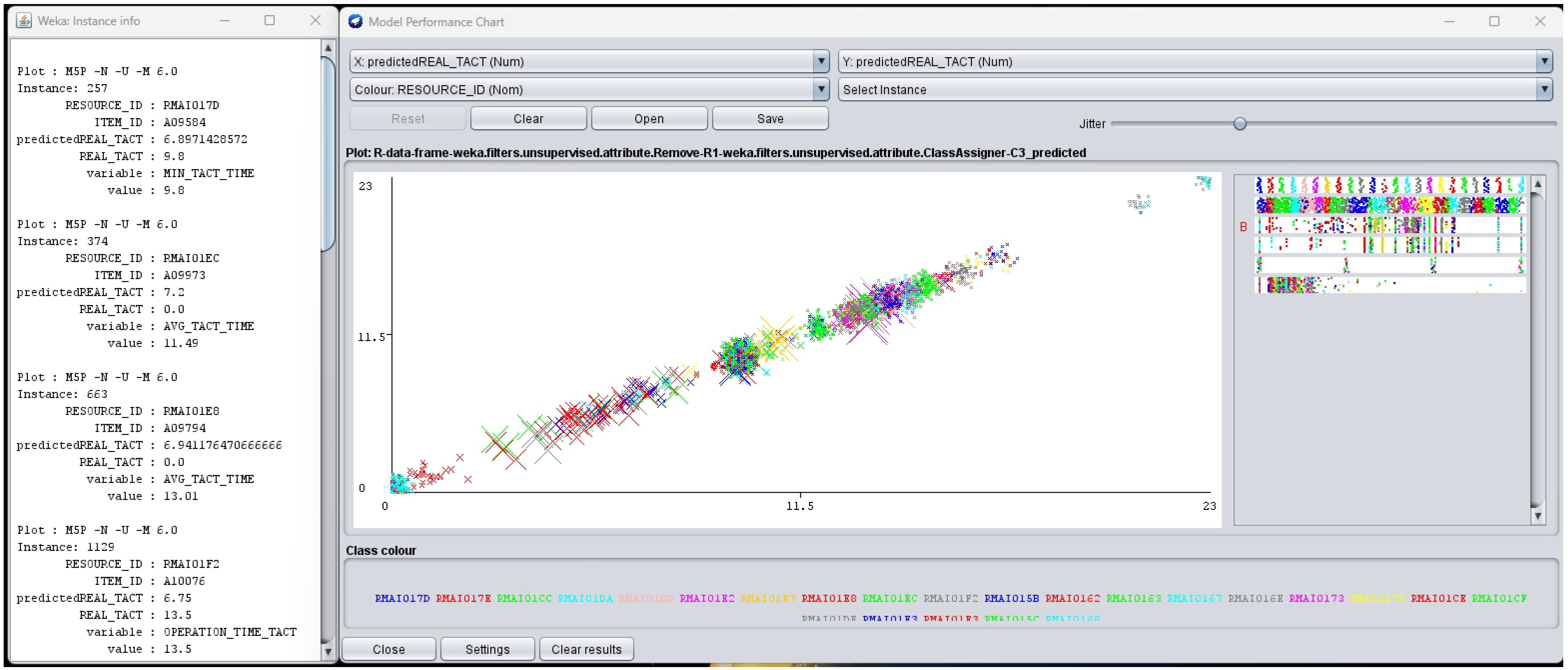Click the 11.5 tick label on the X axis

[800, 506]
